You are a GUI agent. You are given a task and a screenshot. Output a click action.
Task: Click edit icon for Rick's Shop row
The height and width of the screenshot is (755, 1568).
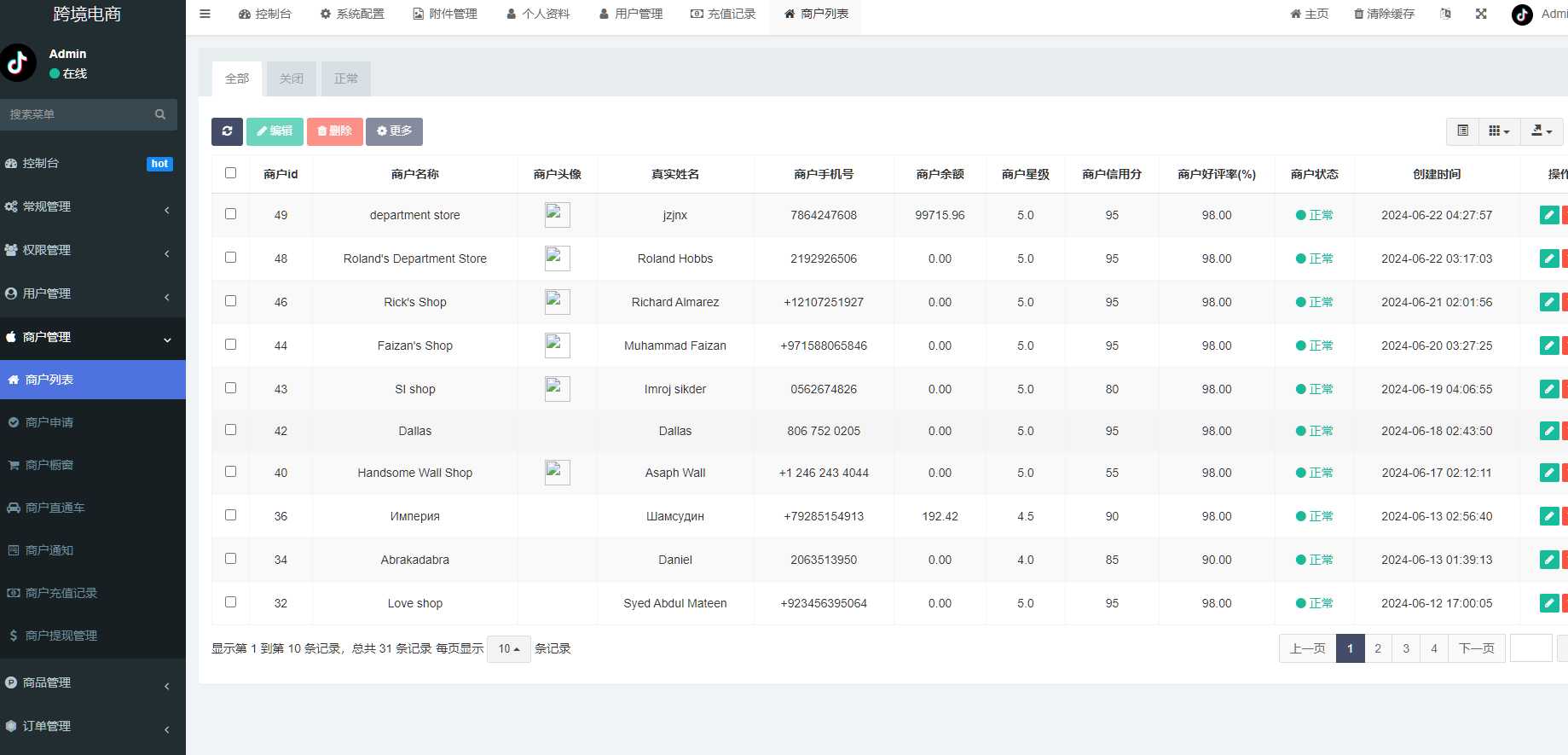(x=1549, y=302)
